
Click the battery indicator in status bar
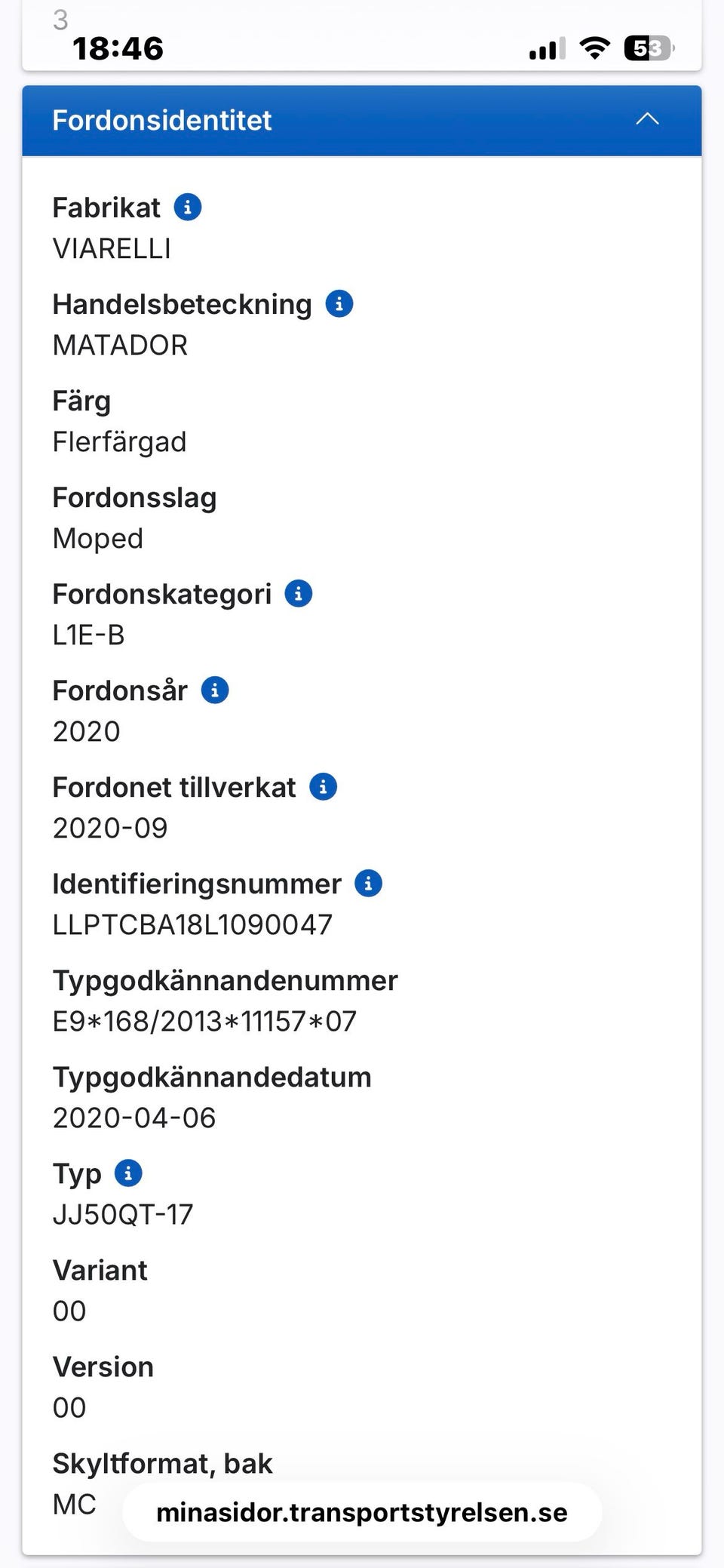coord(648,49)
